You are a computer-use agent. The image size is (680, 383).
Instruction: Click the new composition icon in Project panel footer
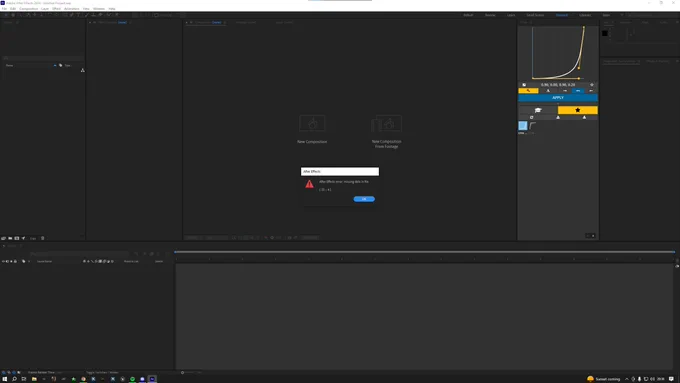[16, 238]
